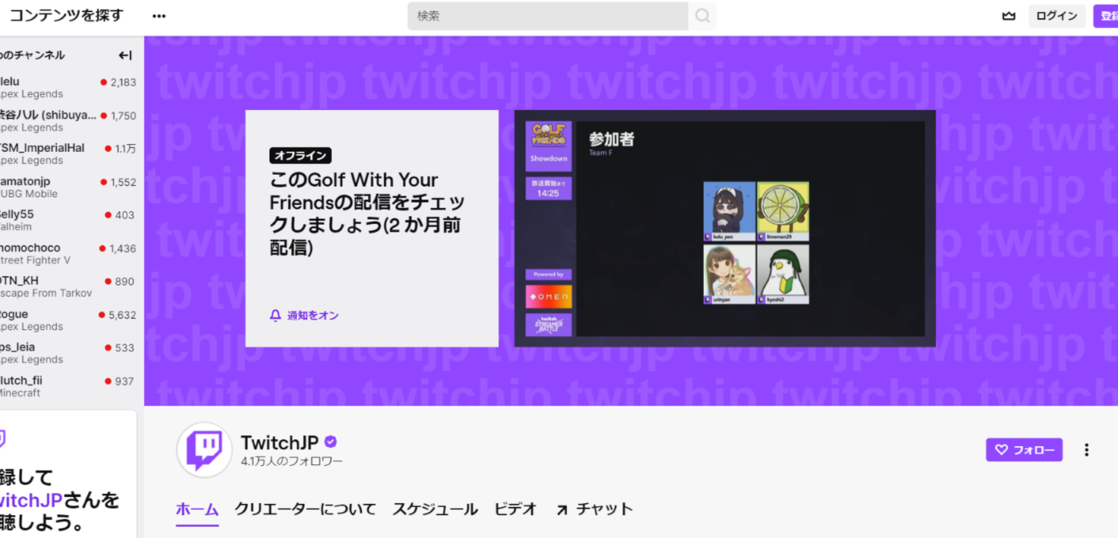Open the ビデオ tab
Image resolution: width=1118 pixels, height=538 pixels.
point(515,509)
